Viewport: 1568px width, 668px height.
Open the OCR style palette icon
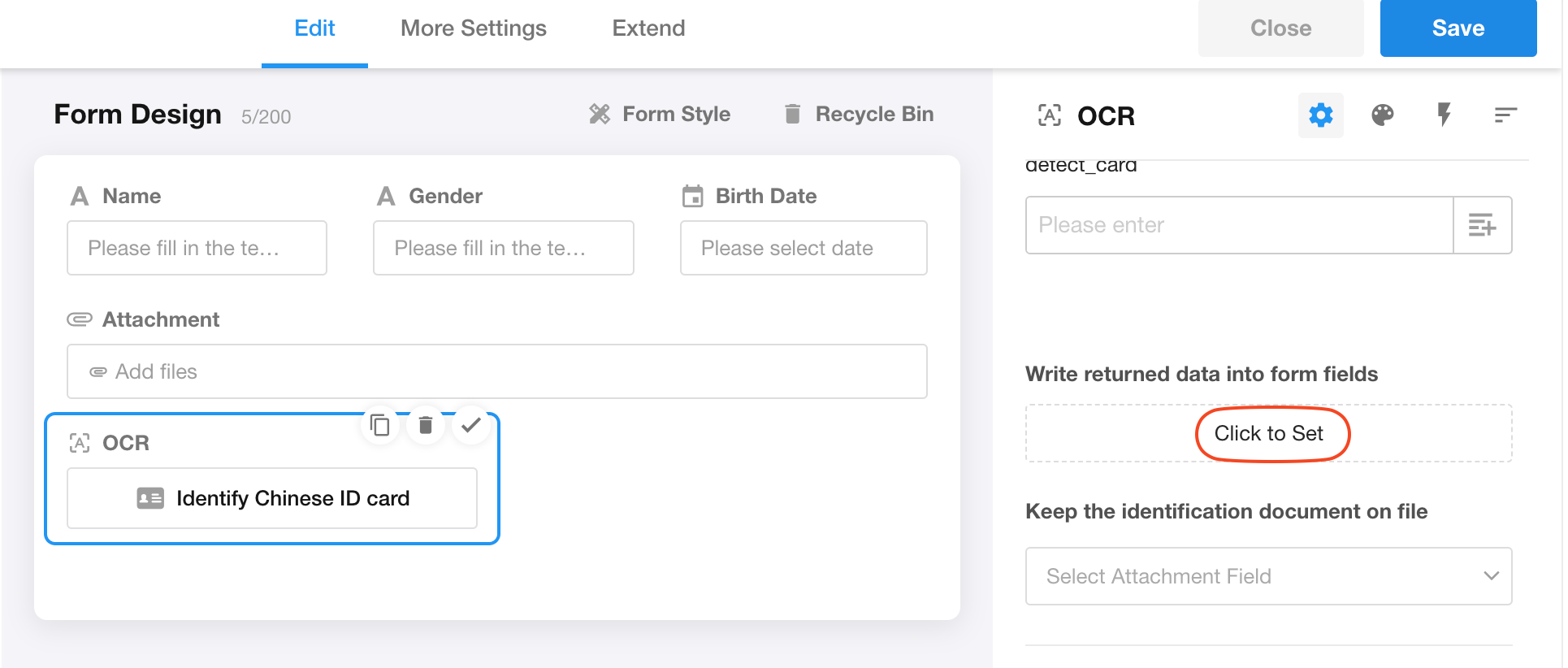pos(1382,115)
